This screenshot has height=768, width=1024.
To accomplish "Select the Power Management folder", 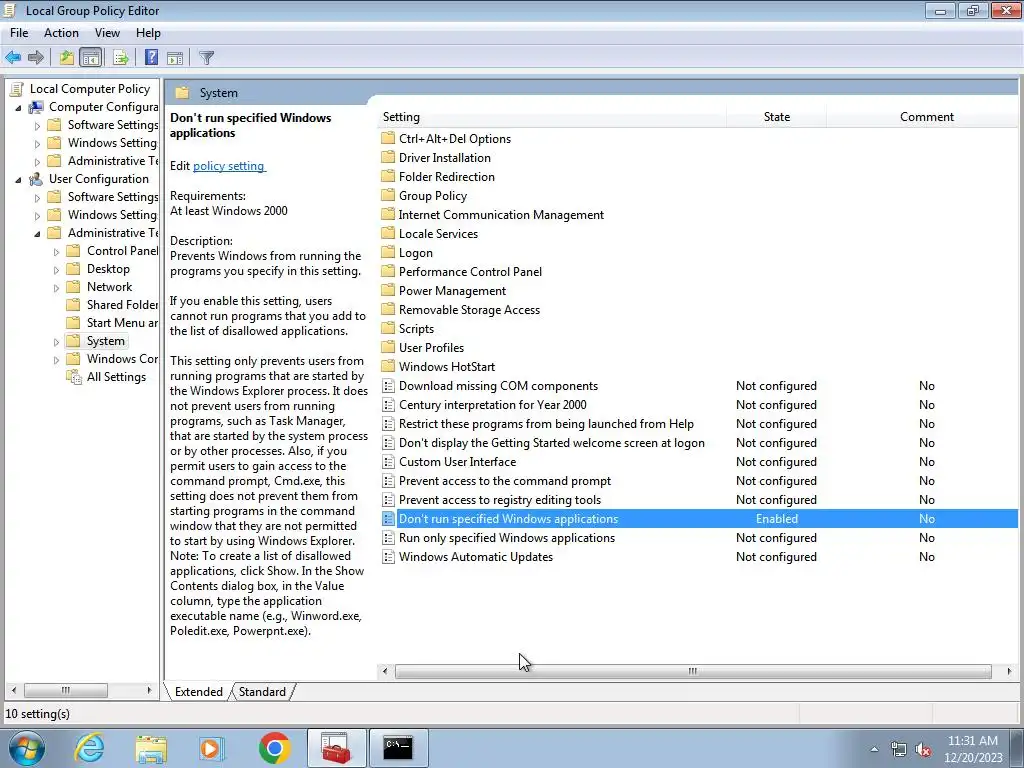I will pyautogui.click(x=452, y=291).
